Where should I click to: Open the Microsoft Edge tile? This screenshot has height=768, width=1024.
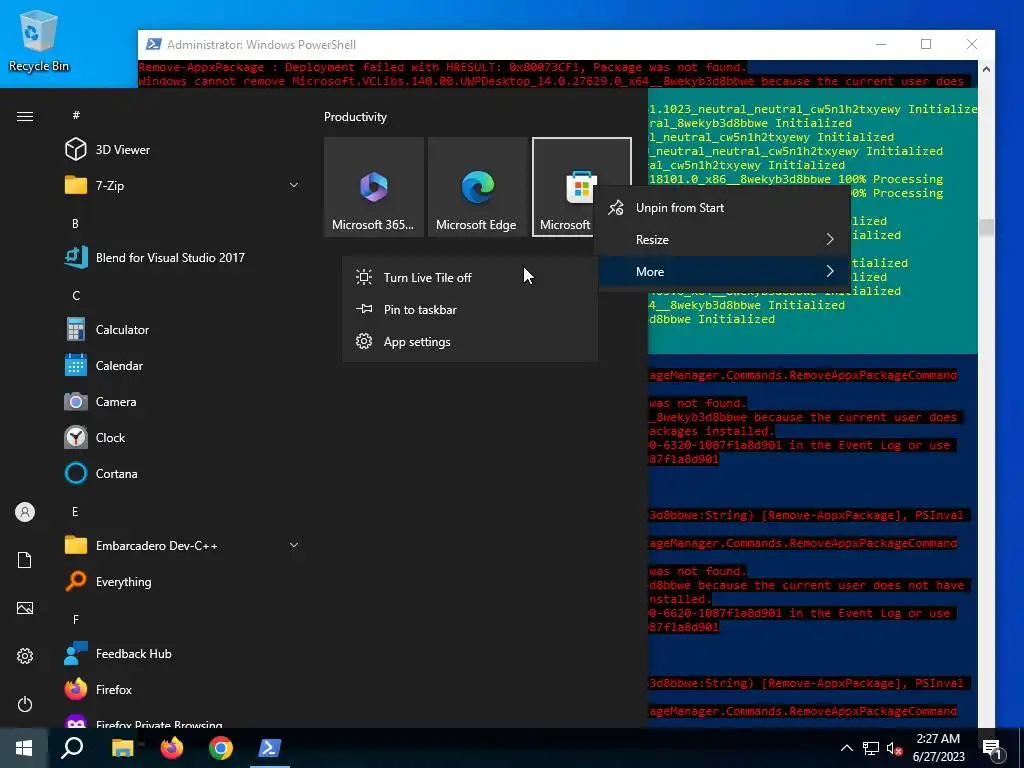click(477, 187)
